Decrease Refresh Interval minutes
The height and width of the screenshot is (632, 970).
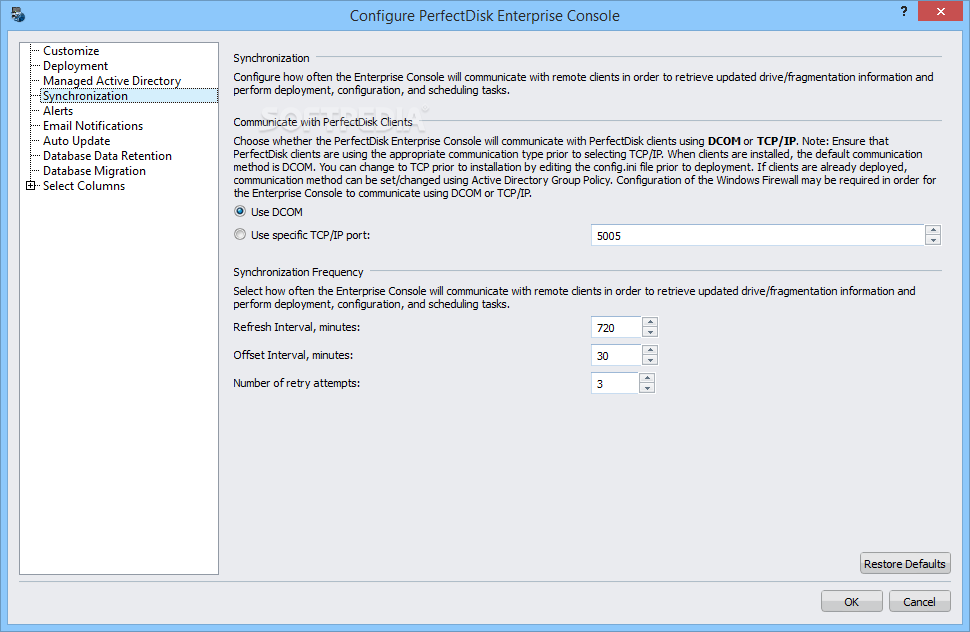(x=650, y=333)
